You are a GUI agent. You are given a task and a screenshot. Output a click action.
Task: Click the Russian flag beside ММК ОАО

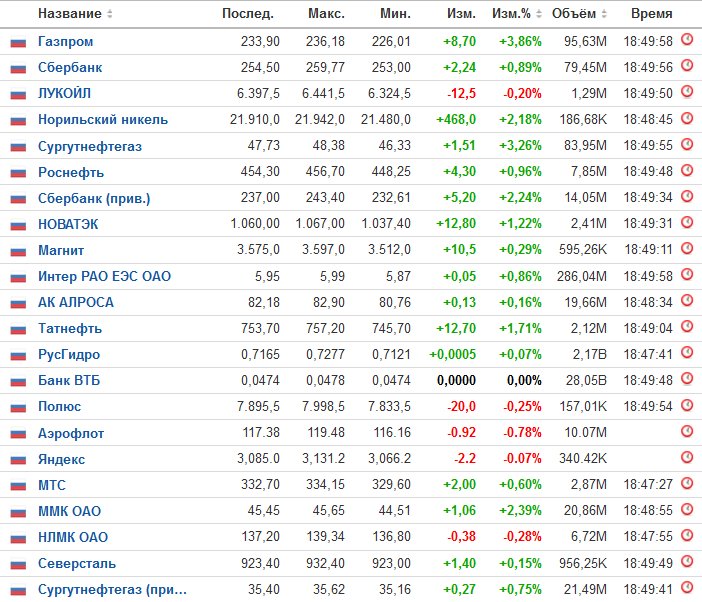18,512
